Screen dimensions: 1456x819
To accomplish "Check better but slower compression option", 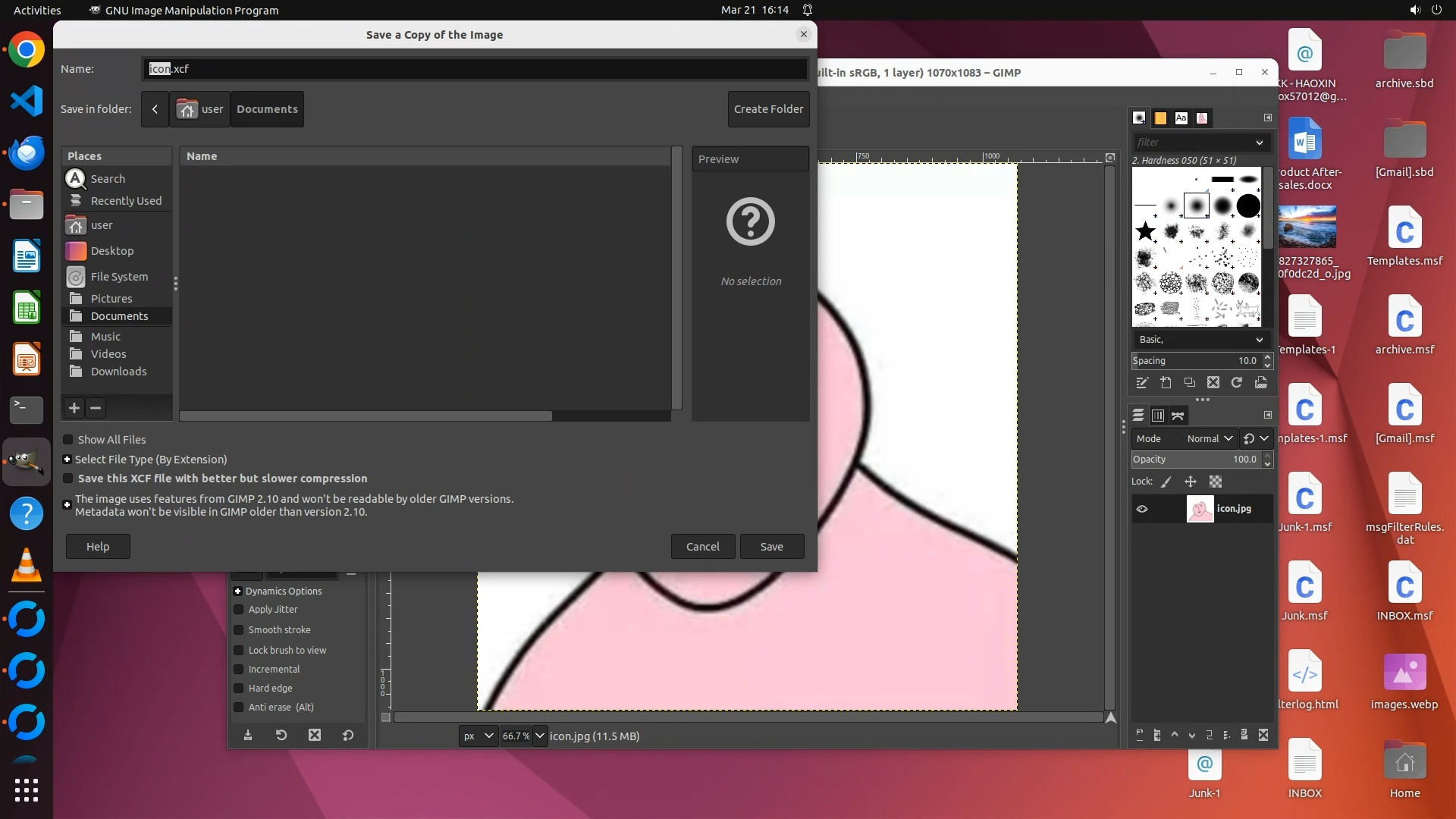I will 68,479.
